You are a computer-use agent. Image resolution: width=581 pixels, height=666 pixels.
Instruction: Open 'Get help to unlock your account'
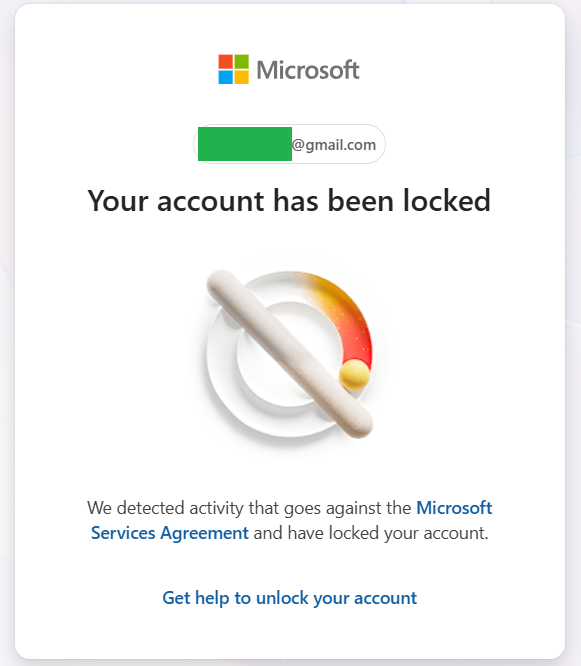point(290,598)
